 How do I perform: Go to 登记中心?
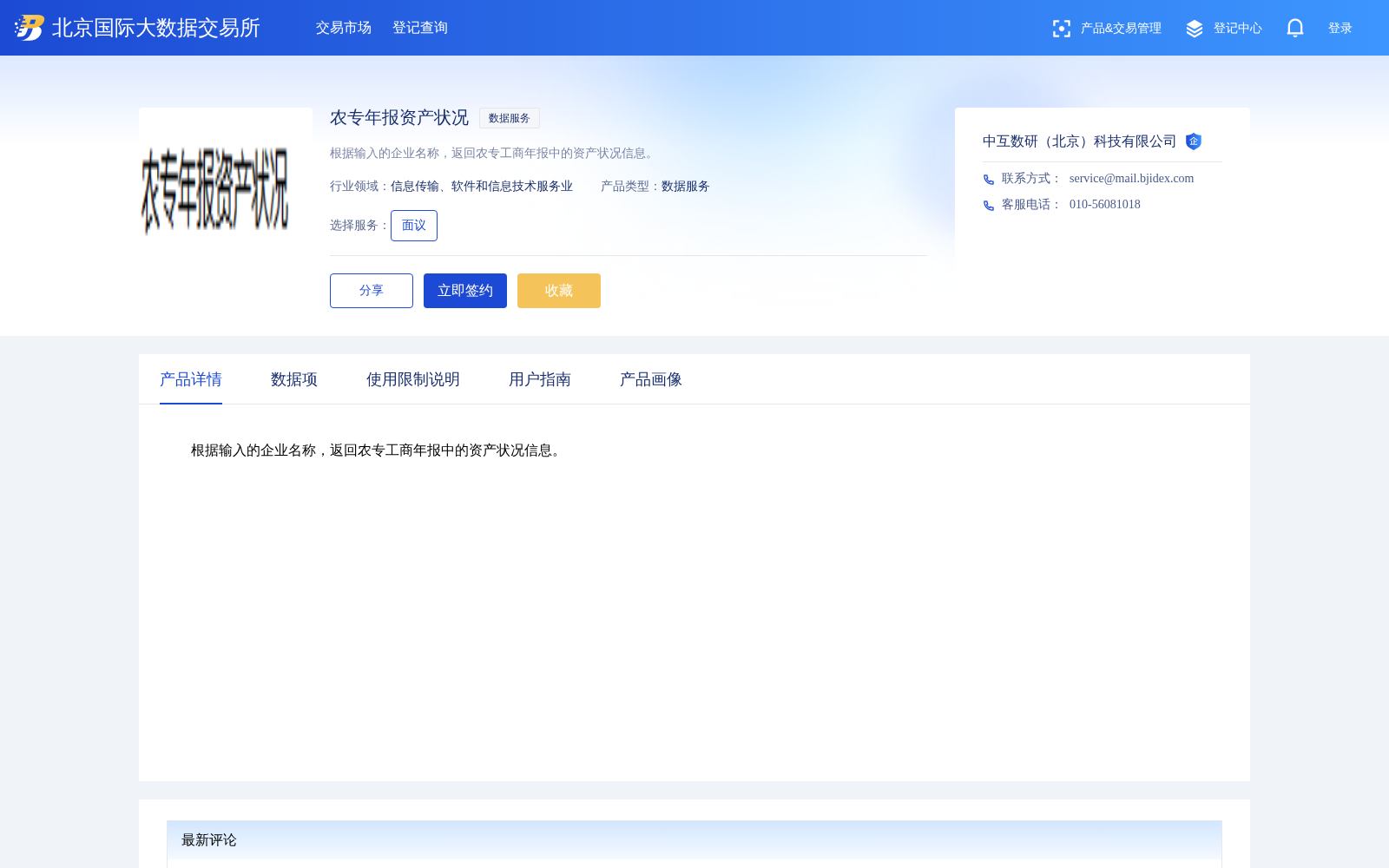pos(1238,29)
